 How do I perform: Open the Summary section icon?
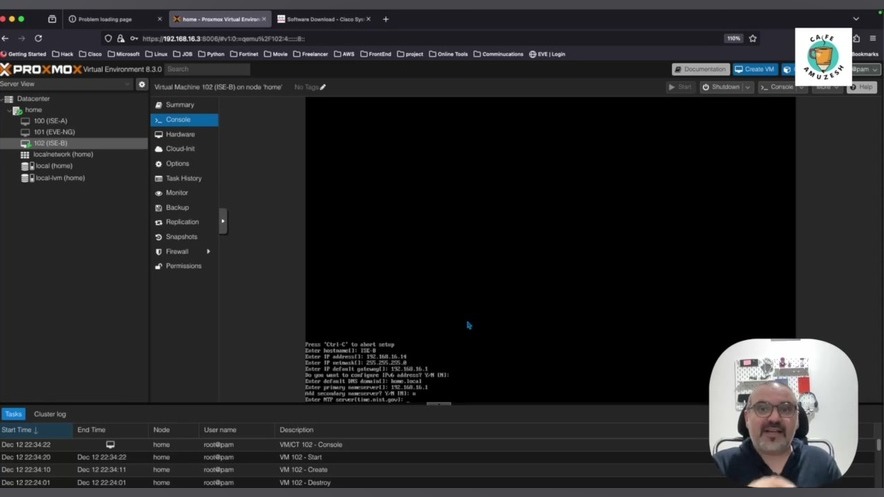(158, 105)
